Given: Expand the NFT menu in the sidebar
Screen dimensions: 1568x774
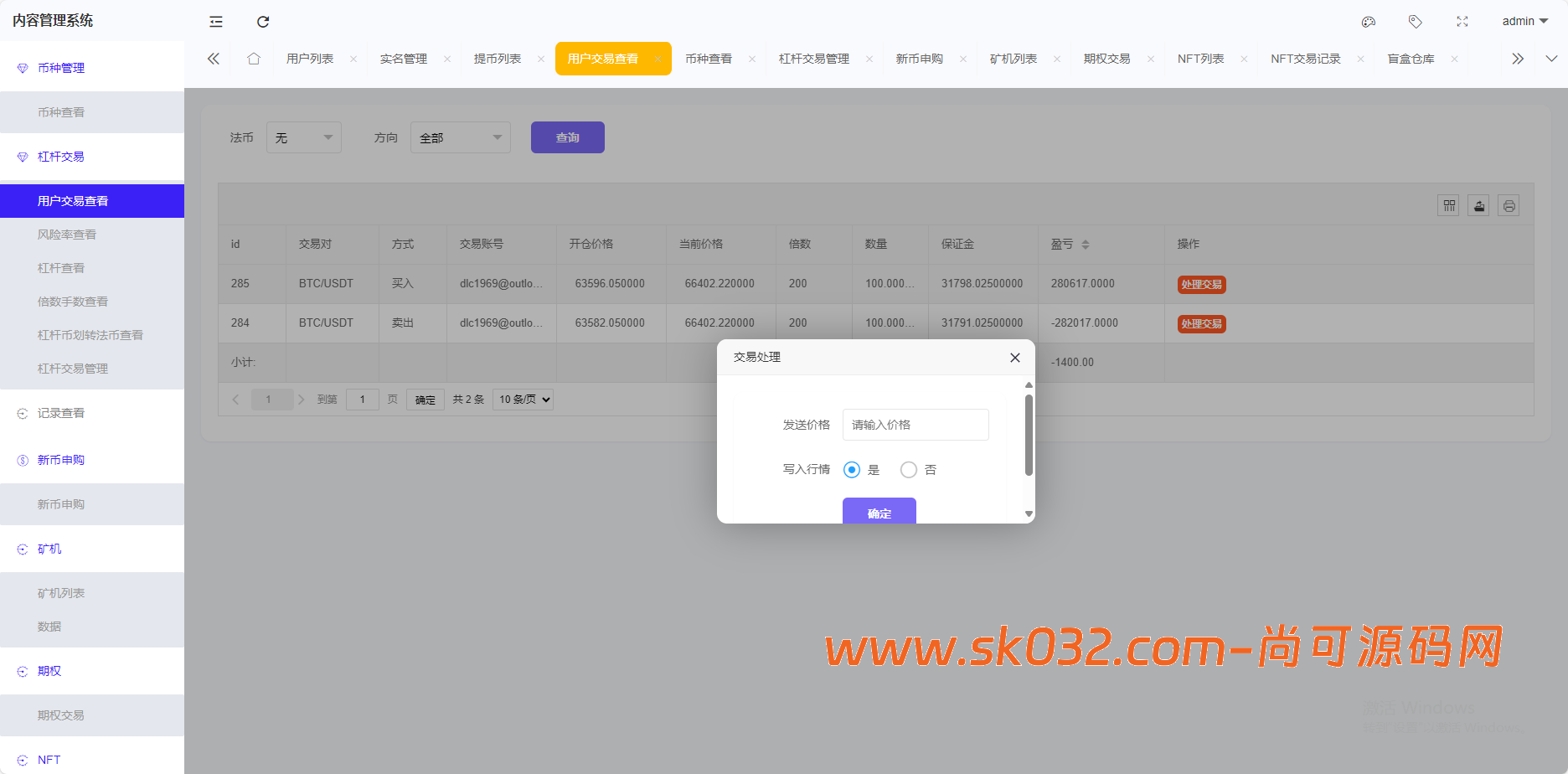Looking at the screenshot, I should (x=49, y=759).
